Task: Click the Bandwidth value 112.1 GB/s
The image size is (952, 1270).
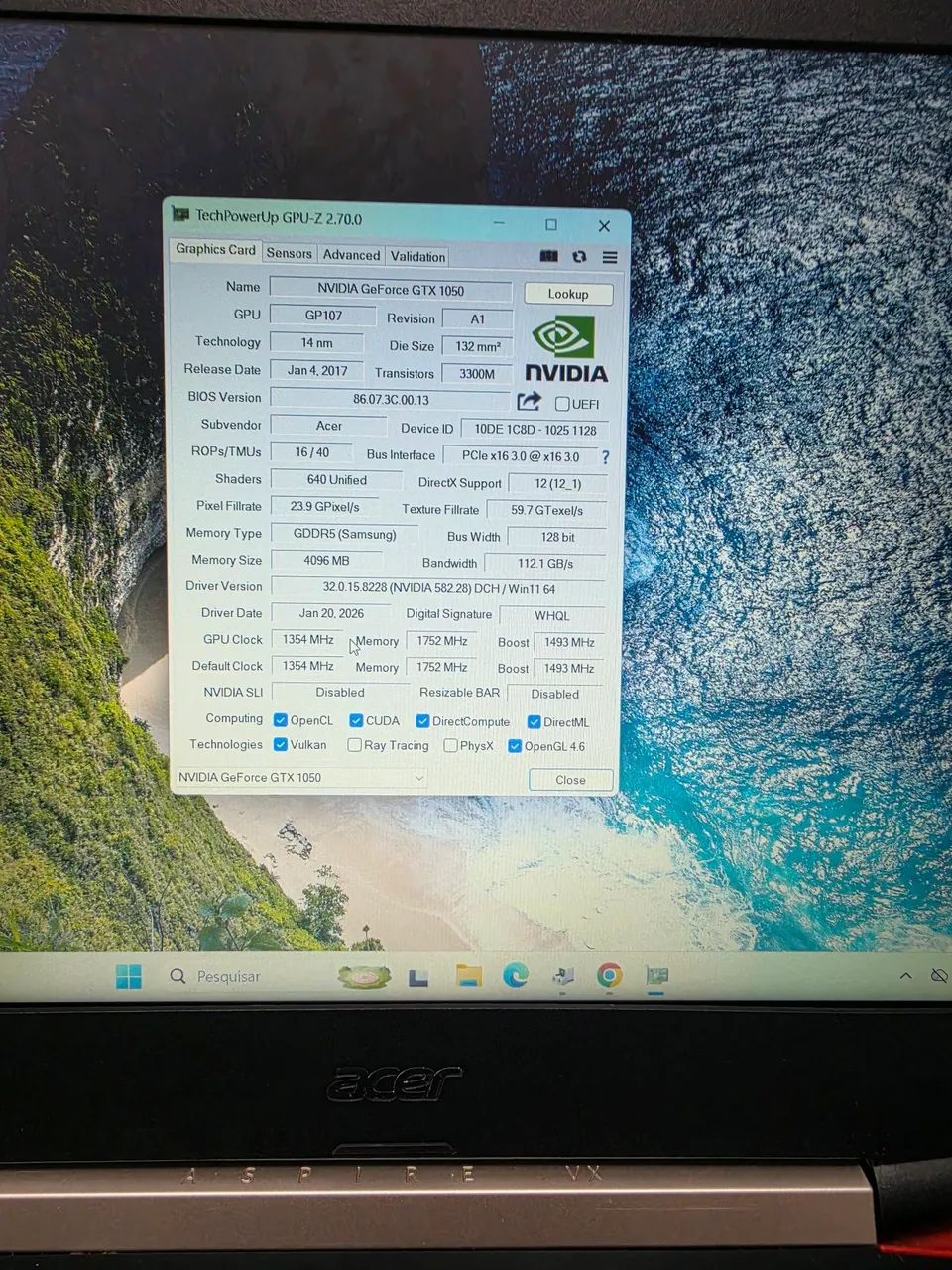Action: coord(544,564)
